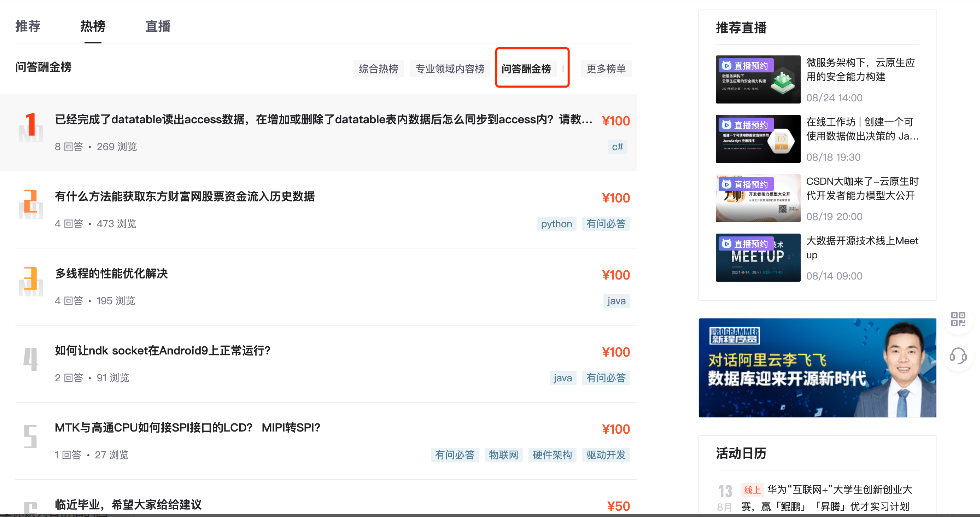Switch to the 热榜 tab
This screenshot has height=517, width=980.
[x=92, y=26]
